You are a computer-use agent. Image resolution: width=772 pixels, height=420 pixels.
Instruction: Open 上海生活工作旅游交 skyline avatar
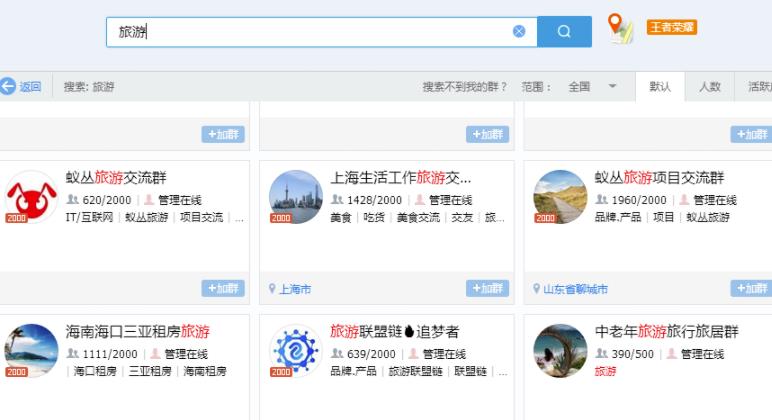[x=296, y=196]
